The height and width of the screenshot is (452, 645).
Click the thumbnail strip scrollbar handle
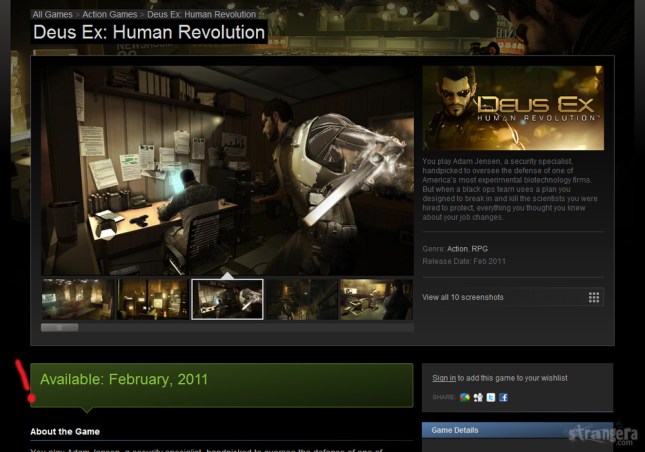[x=60, y=327]
